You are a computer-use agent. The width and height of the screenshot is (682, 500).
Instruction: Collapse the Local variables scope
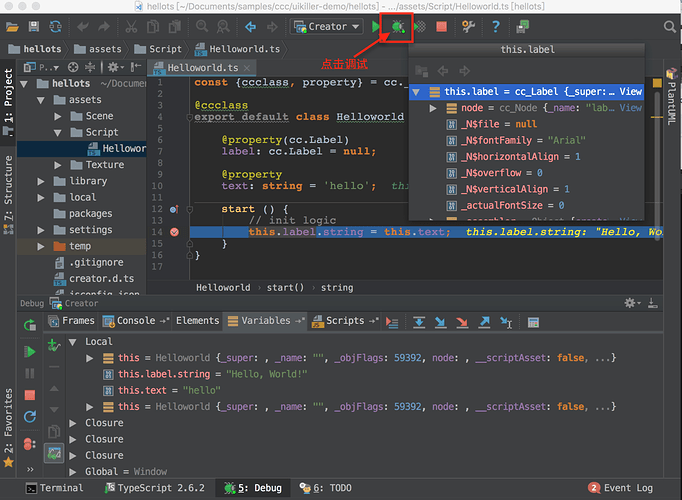tap(74, 341)
